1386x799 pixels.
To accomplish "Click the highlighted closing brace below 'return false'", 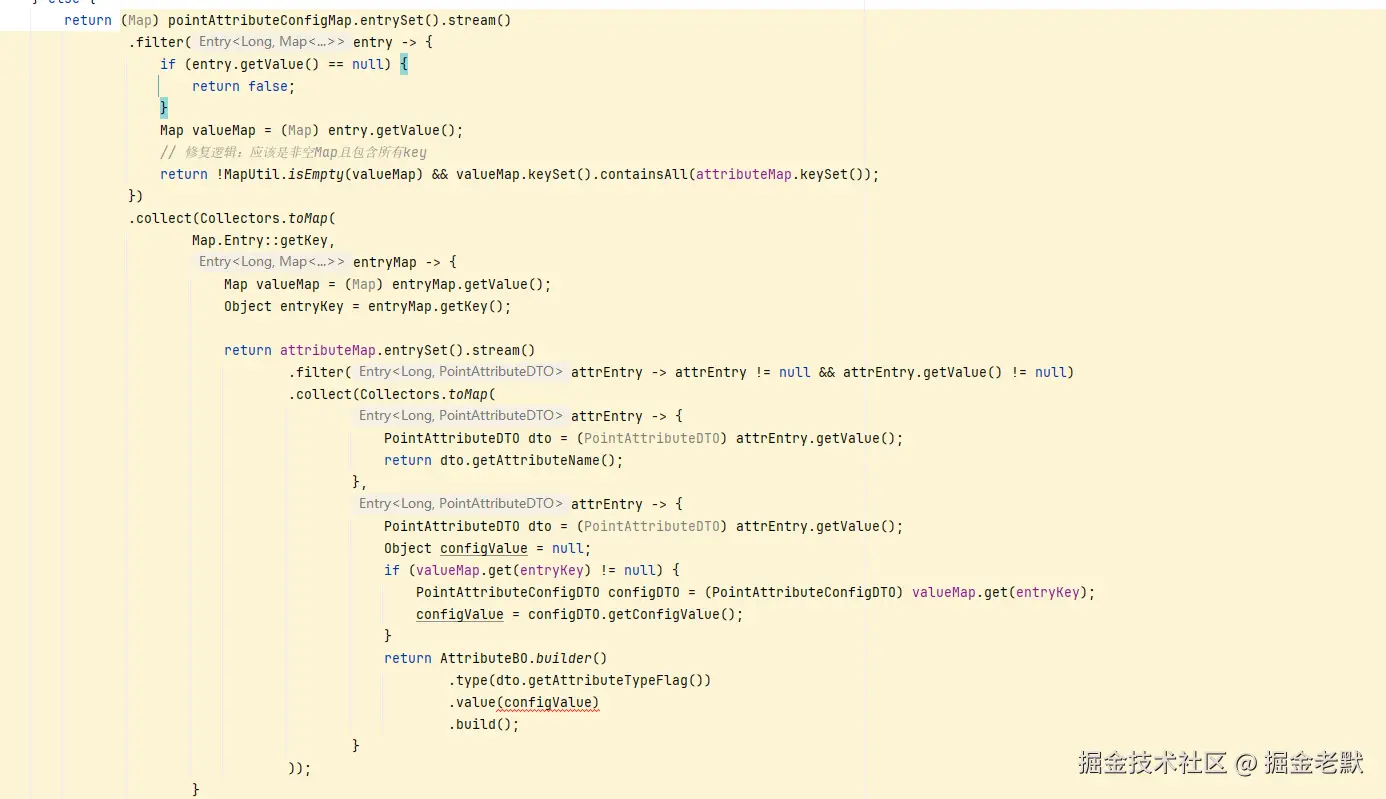I will coord(164,108).
